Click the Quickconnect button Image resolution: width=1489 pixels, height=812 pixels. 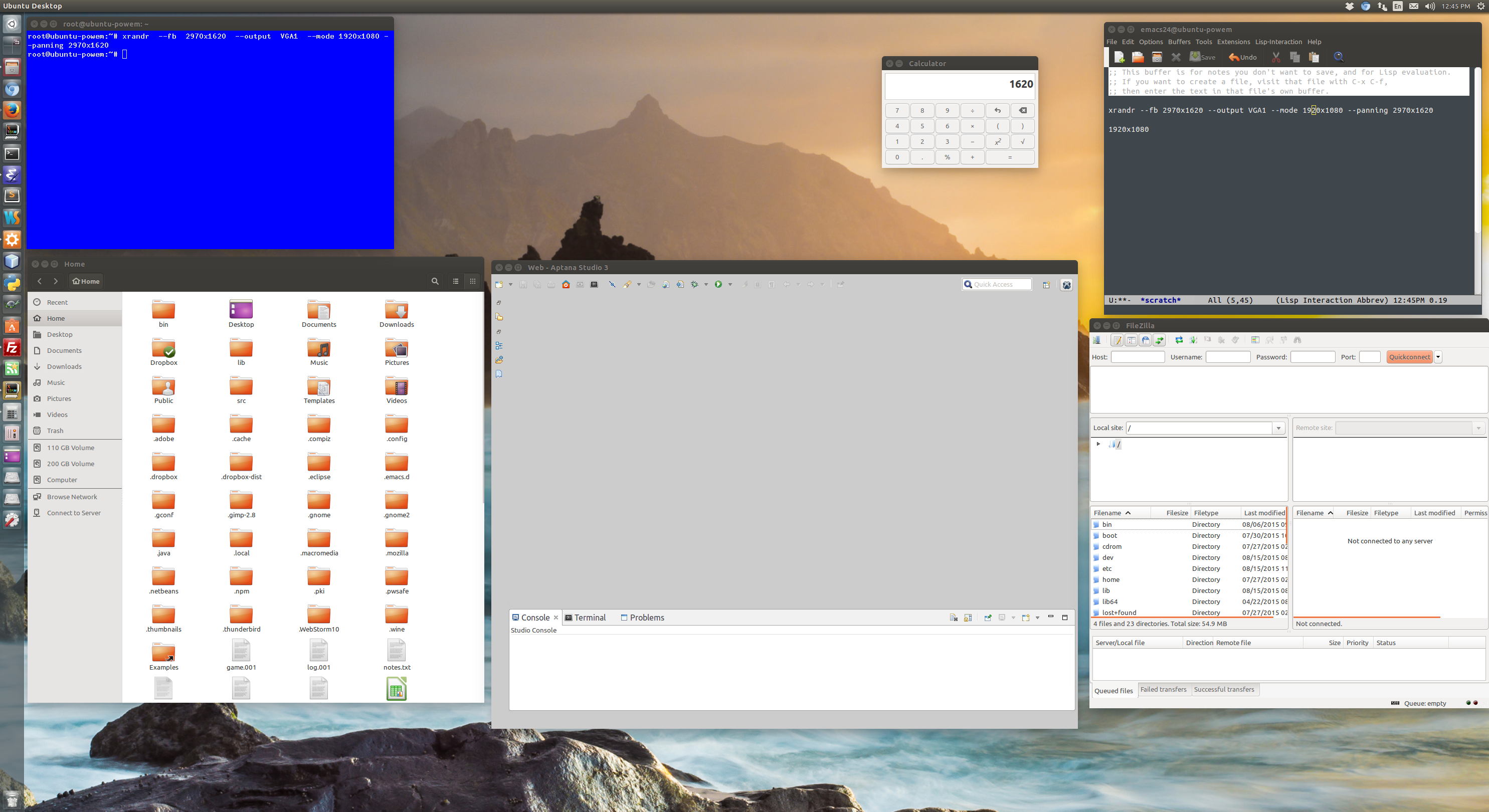(1409, 357)
